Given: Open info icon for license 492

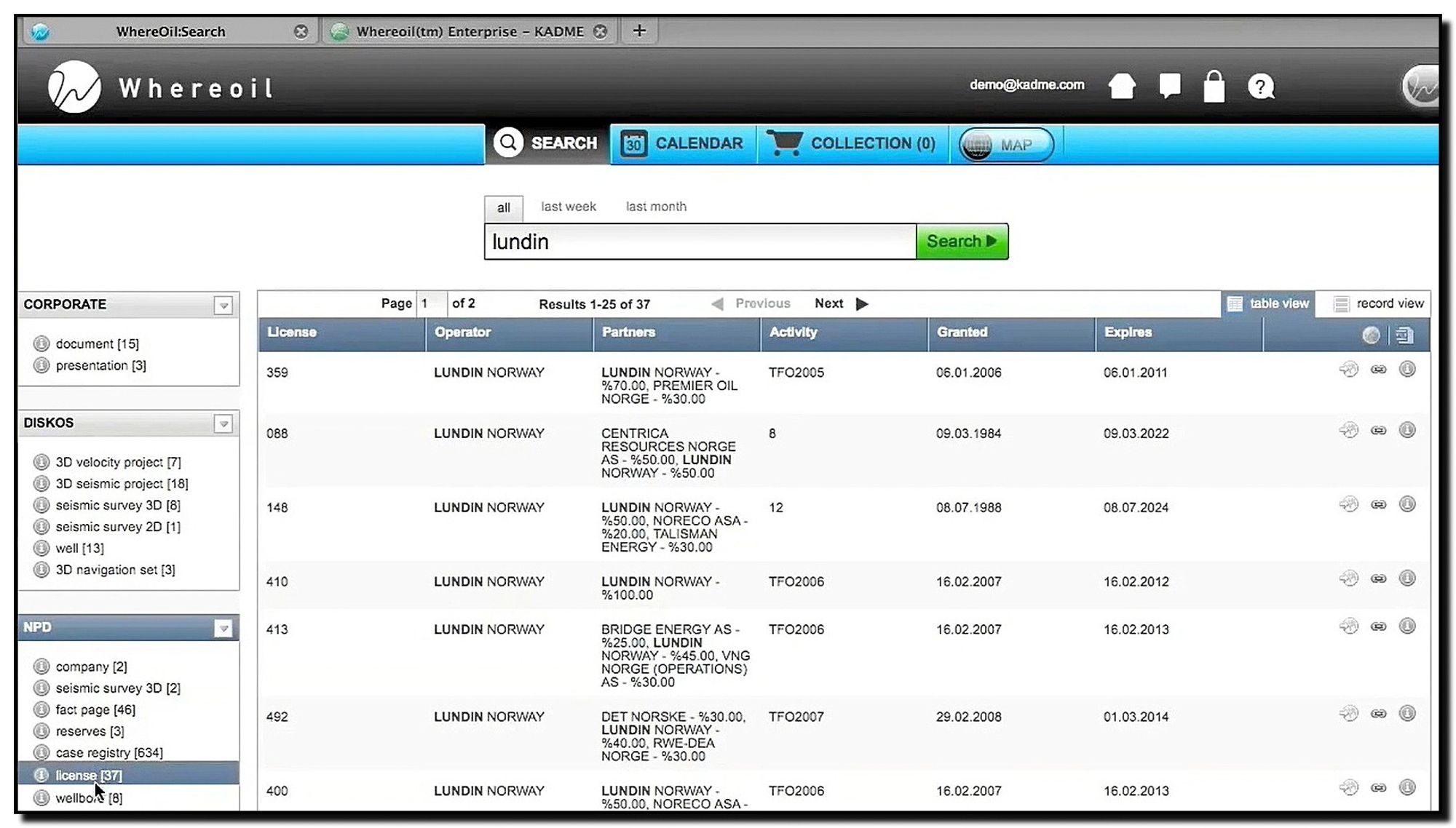Looking at the screenshot, I should (1408, 714).
